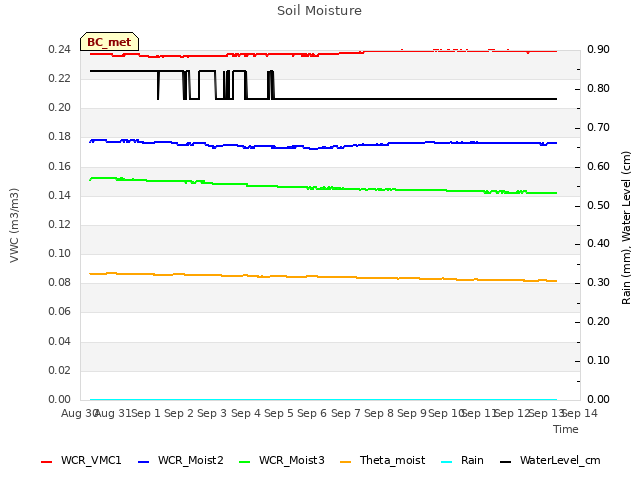This screenshot has width=640, height=480.
Task: Click the Sep 14 x-axis tick label
Action: point(580,413)
